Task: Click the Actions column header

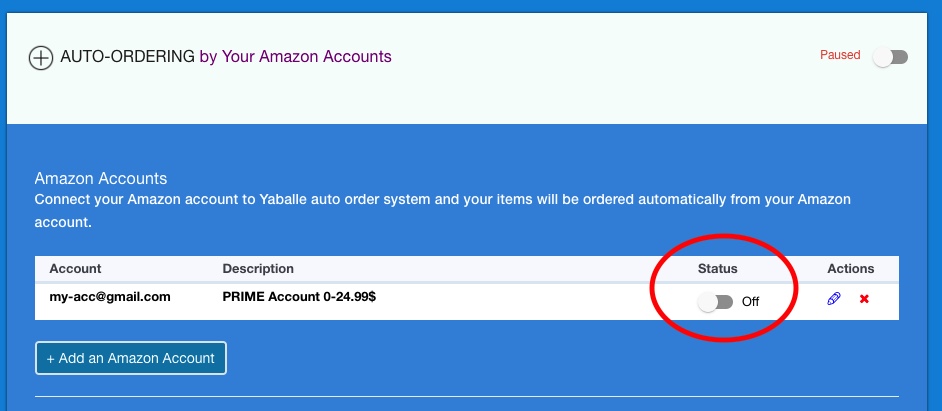Action: 851,269
